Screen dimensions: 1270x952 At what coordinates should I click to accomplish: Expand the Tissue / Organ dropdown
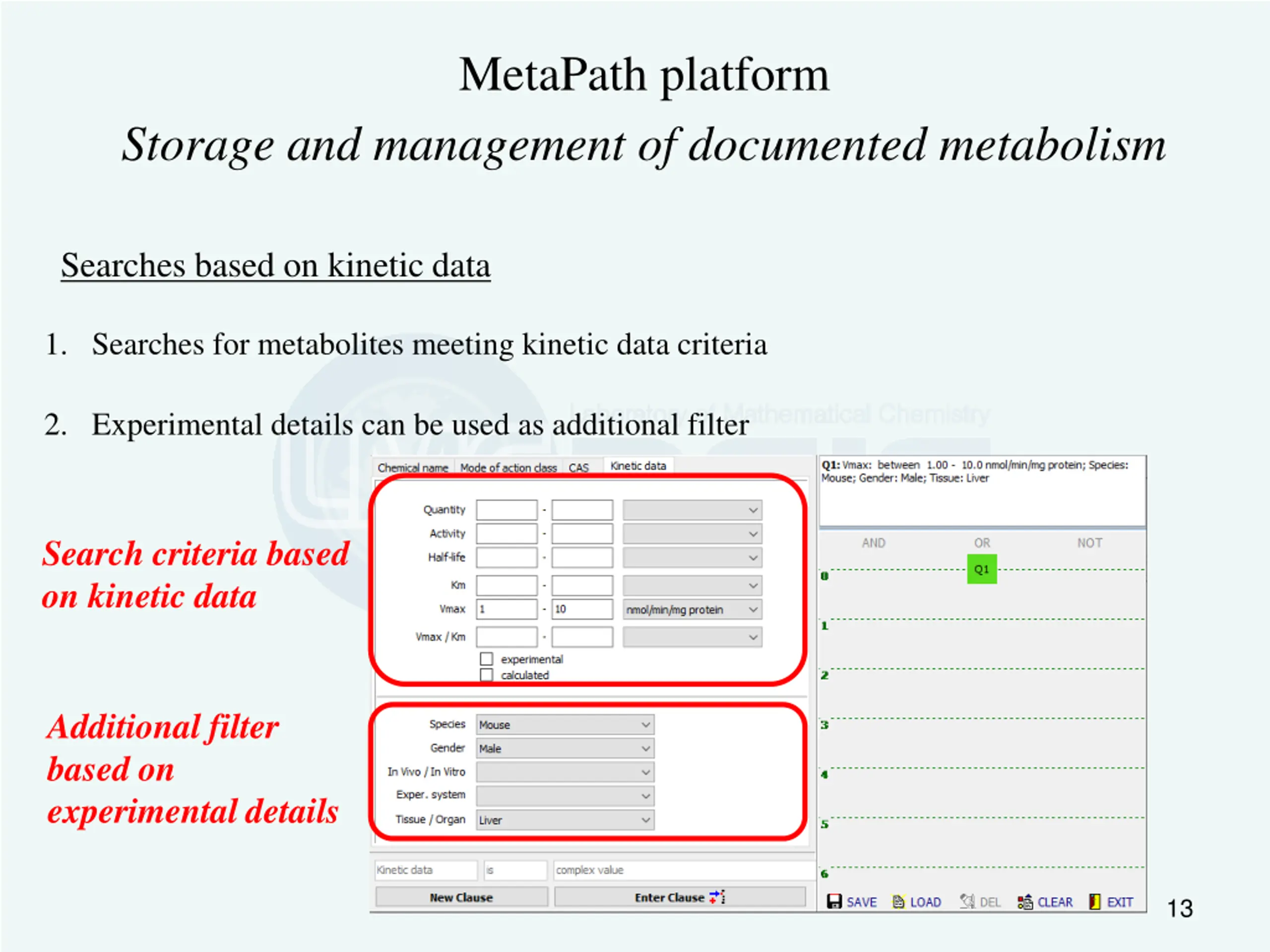point(565,820)
